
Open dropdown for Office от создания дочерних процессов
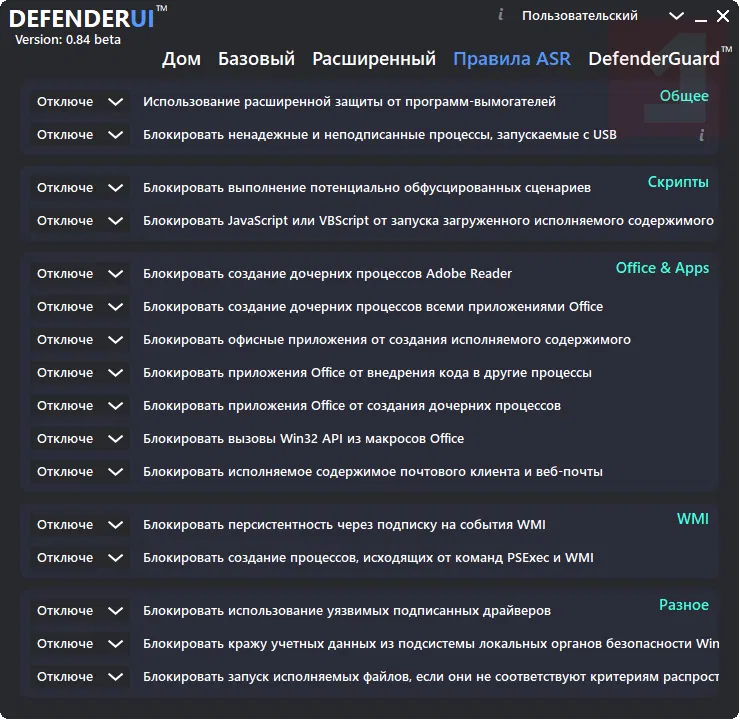point(80,406)
